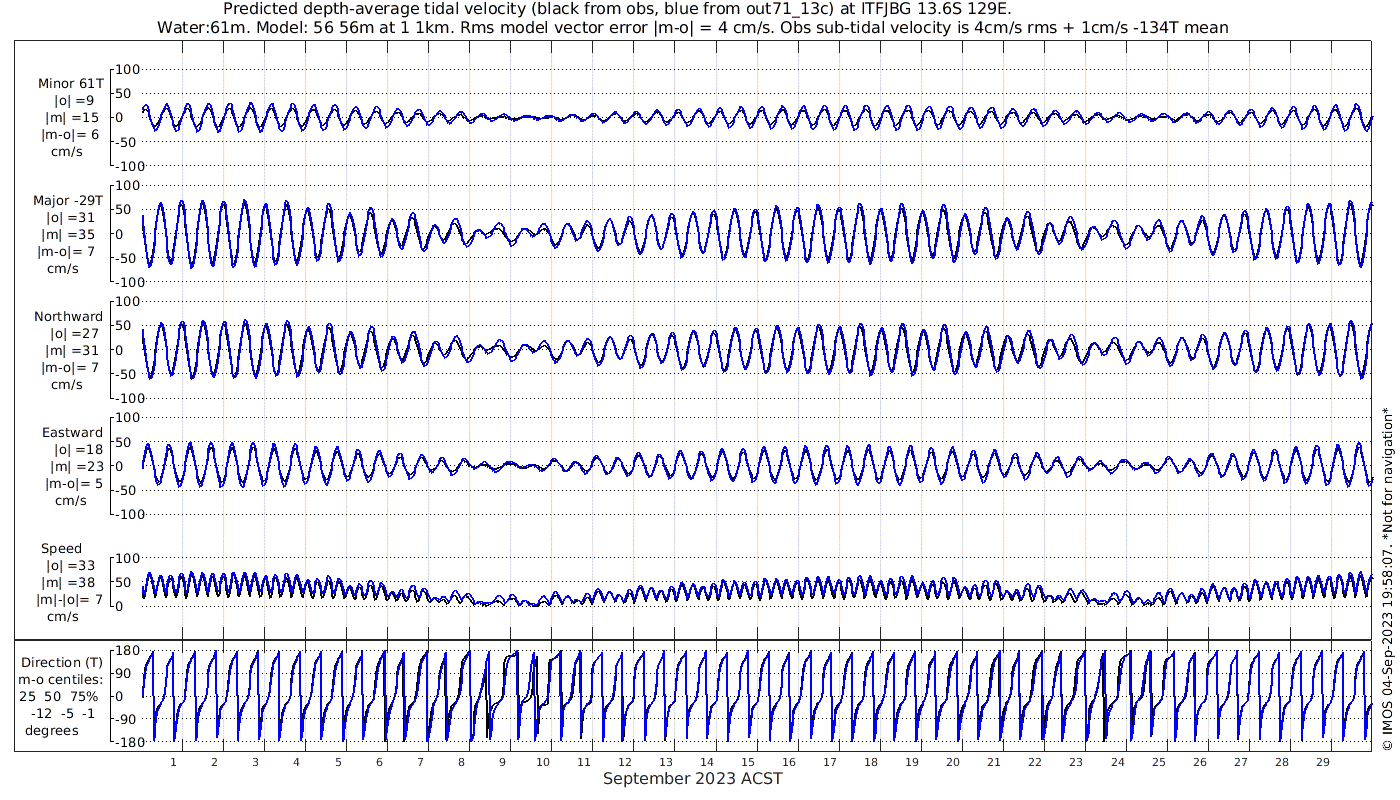Click the 'Northward' panel label
Viewport: 1400px width, 800px height.
click(69, 317)
